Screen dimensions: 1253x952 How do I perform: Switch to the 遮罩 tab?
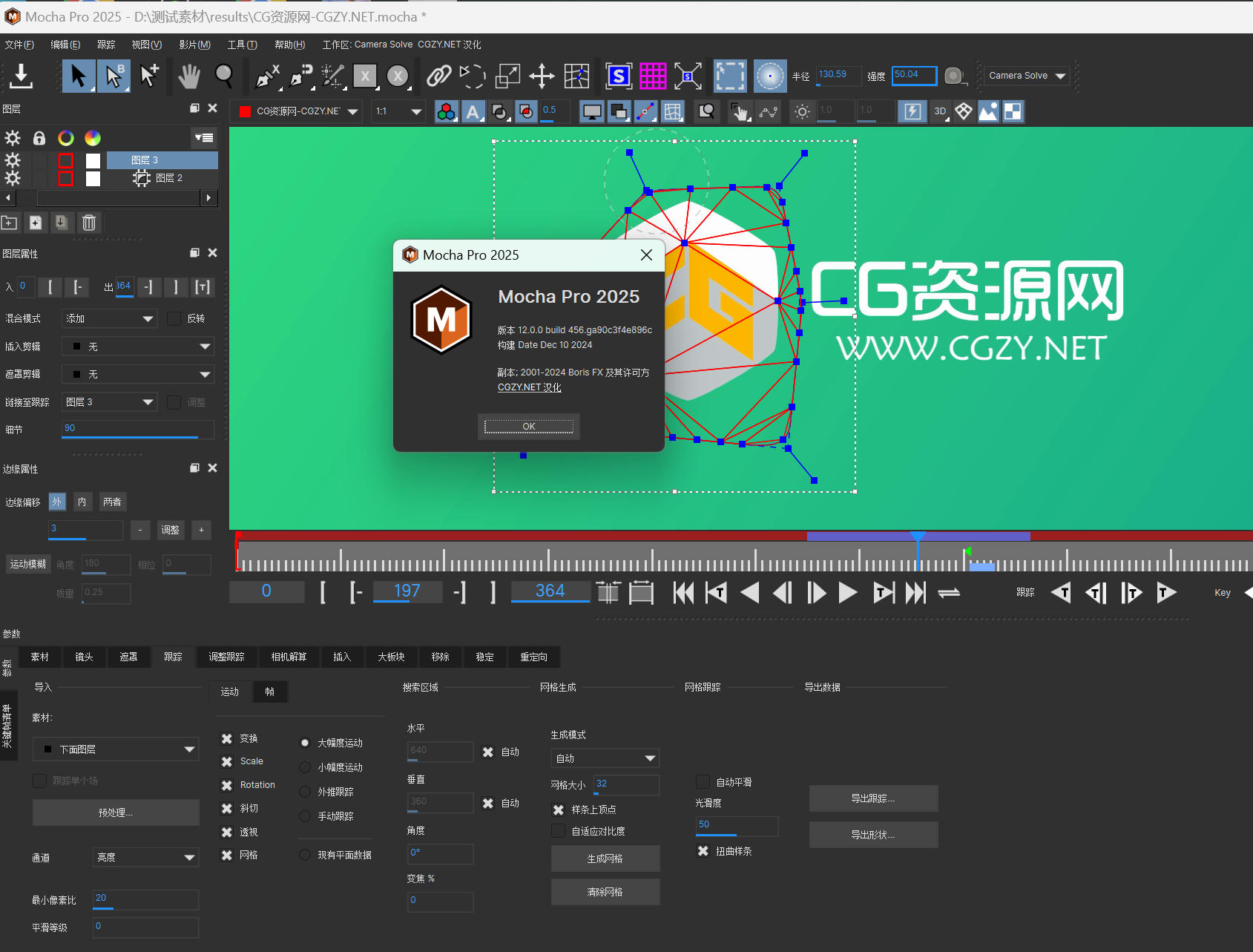click(x=129, y=657)
